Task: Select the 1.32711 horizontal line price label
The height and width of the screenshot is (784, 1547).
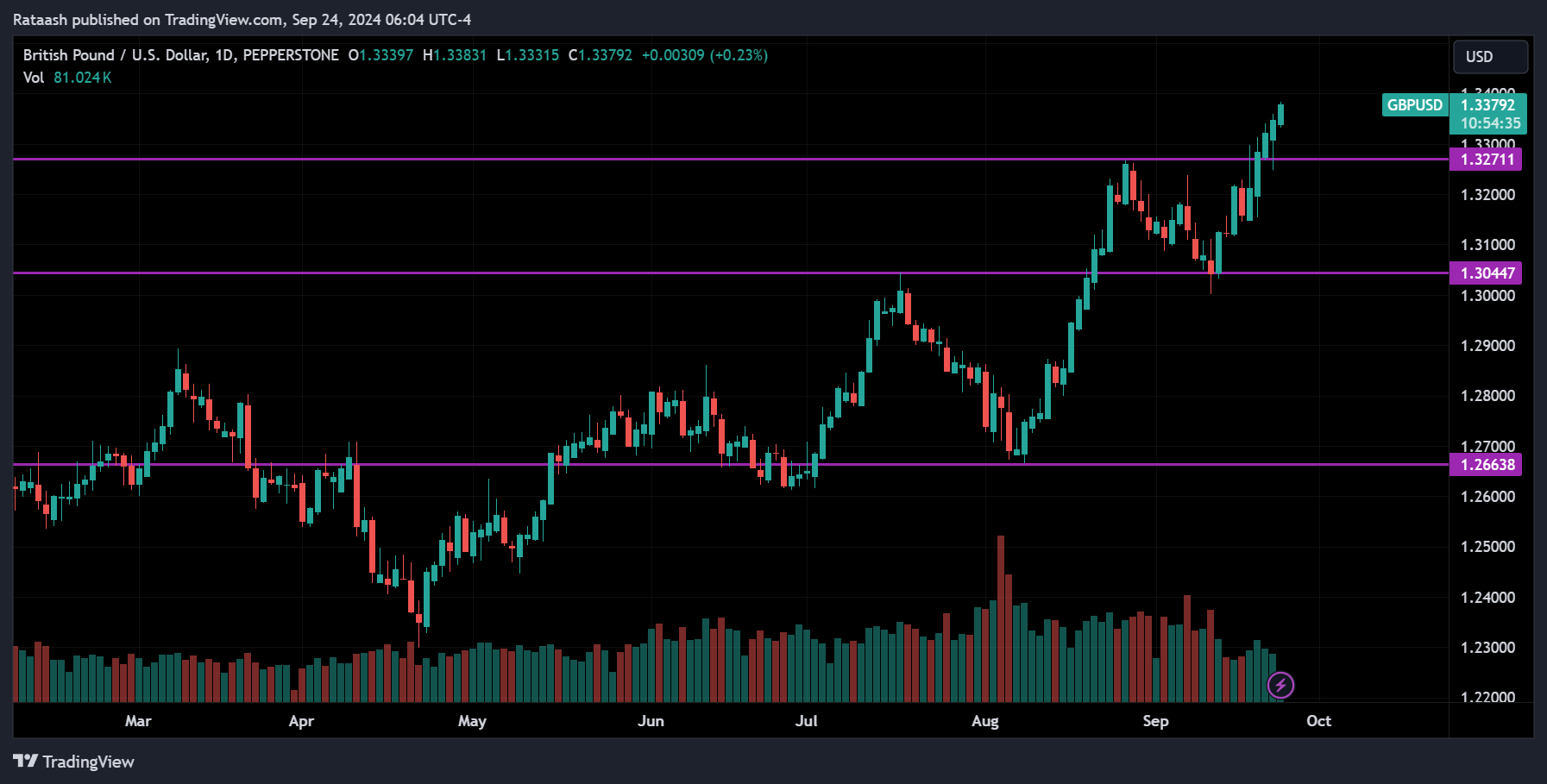Action: (x=1487, y=160)
